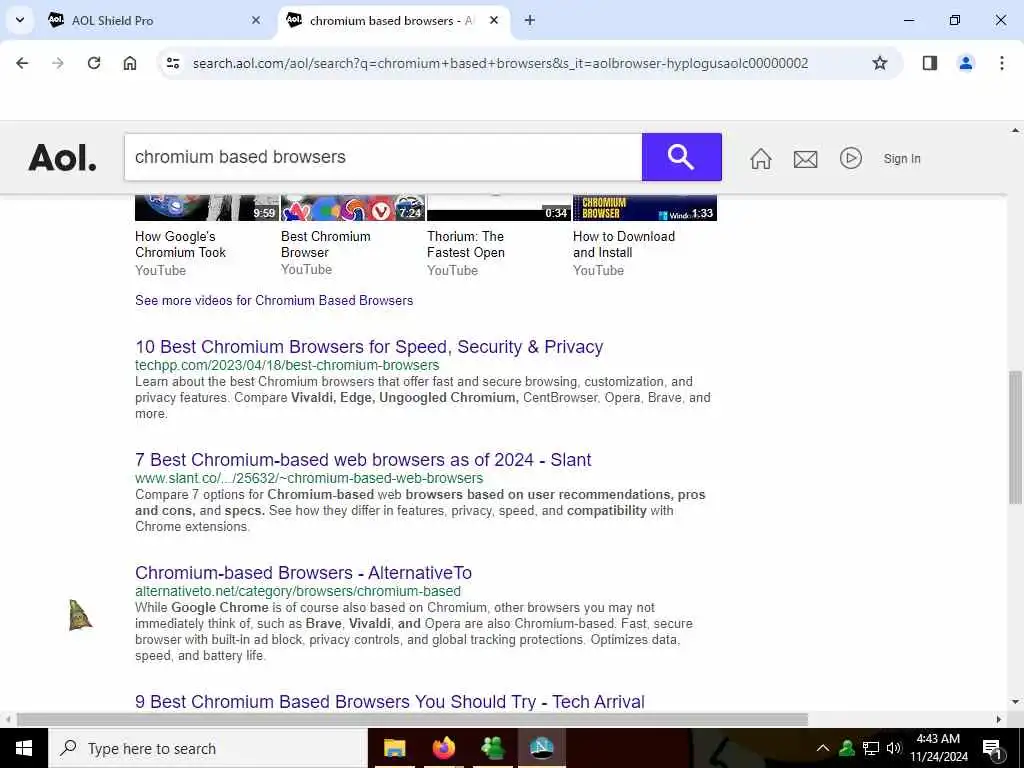Open site information icon in address bar
Image resolution: width=1024 pixels, height=768 pixels.
tap(173, 63)
